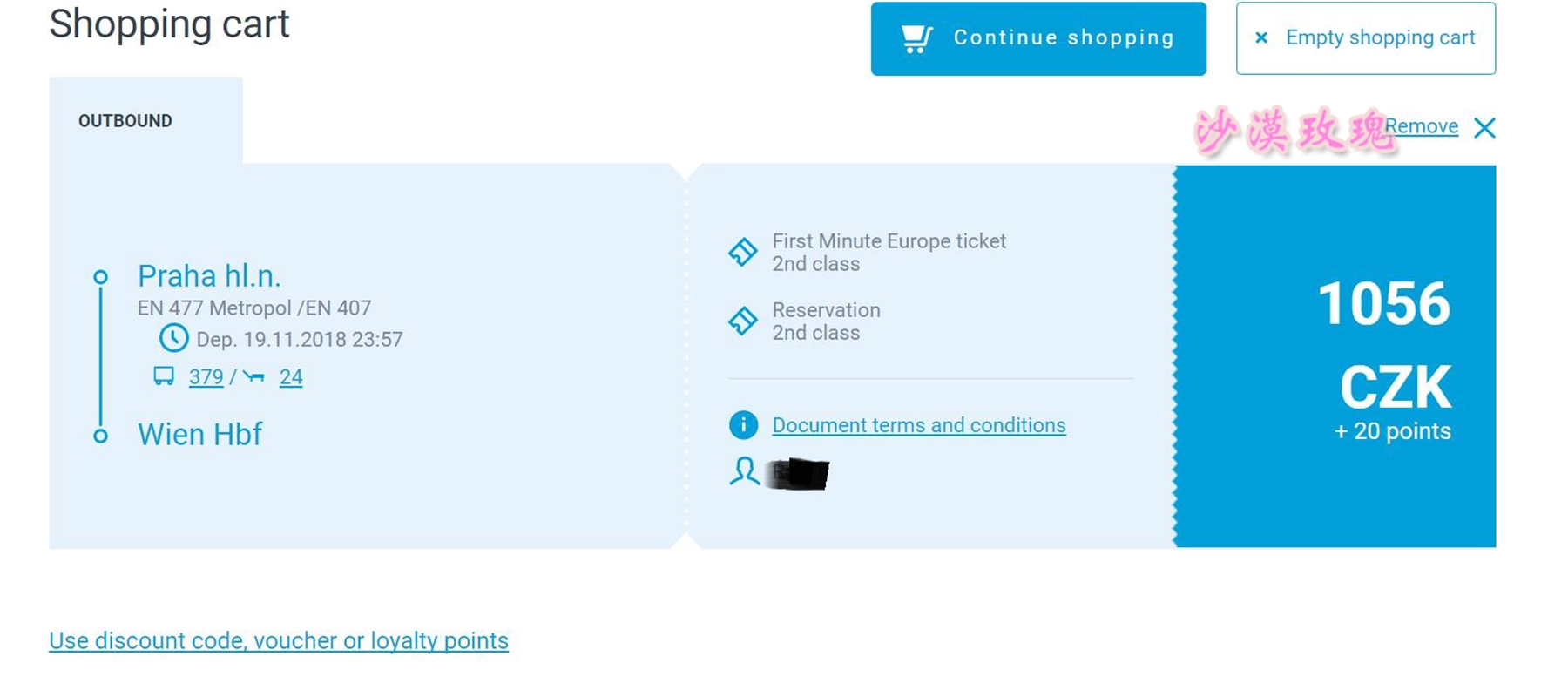Image resolution: width=1568 pixels, height=697 pixels.
Task: Click the Praha hl.n. station name
Action: pos(209,276)
